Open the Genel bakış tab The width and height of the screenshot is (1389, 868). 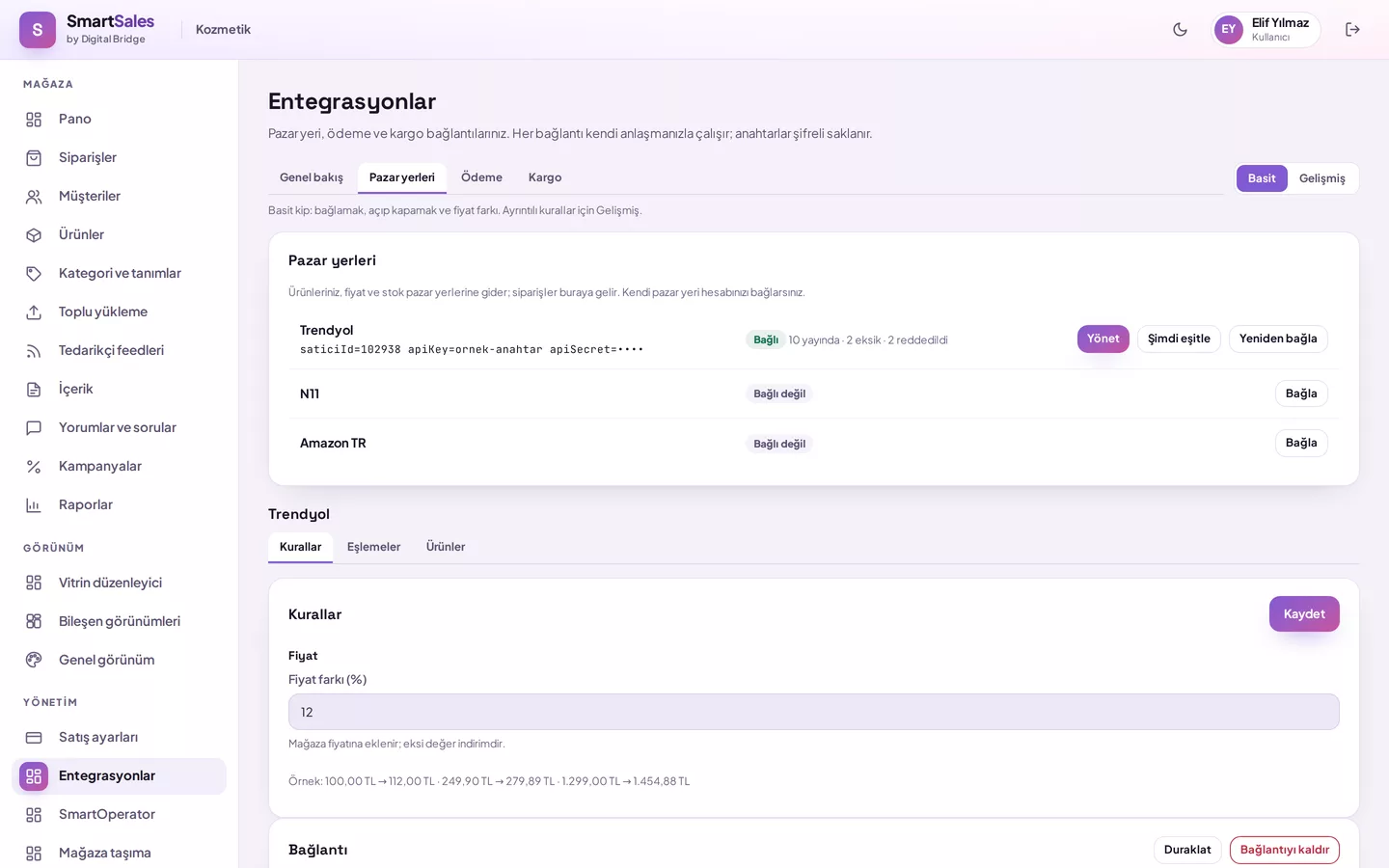click(x=312, y=177)
